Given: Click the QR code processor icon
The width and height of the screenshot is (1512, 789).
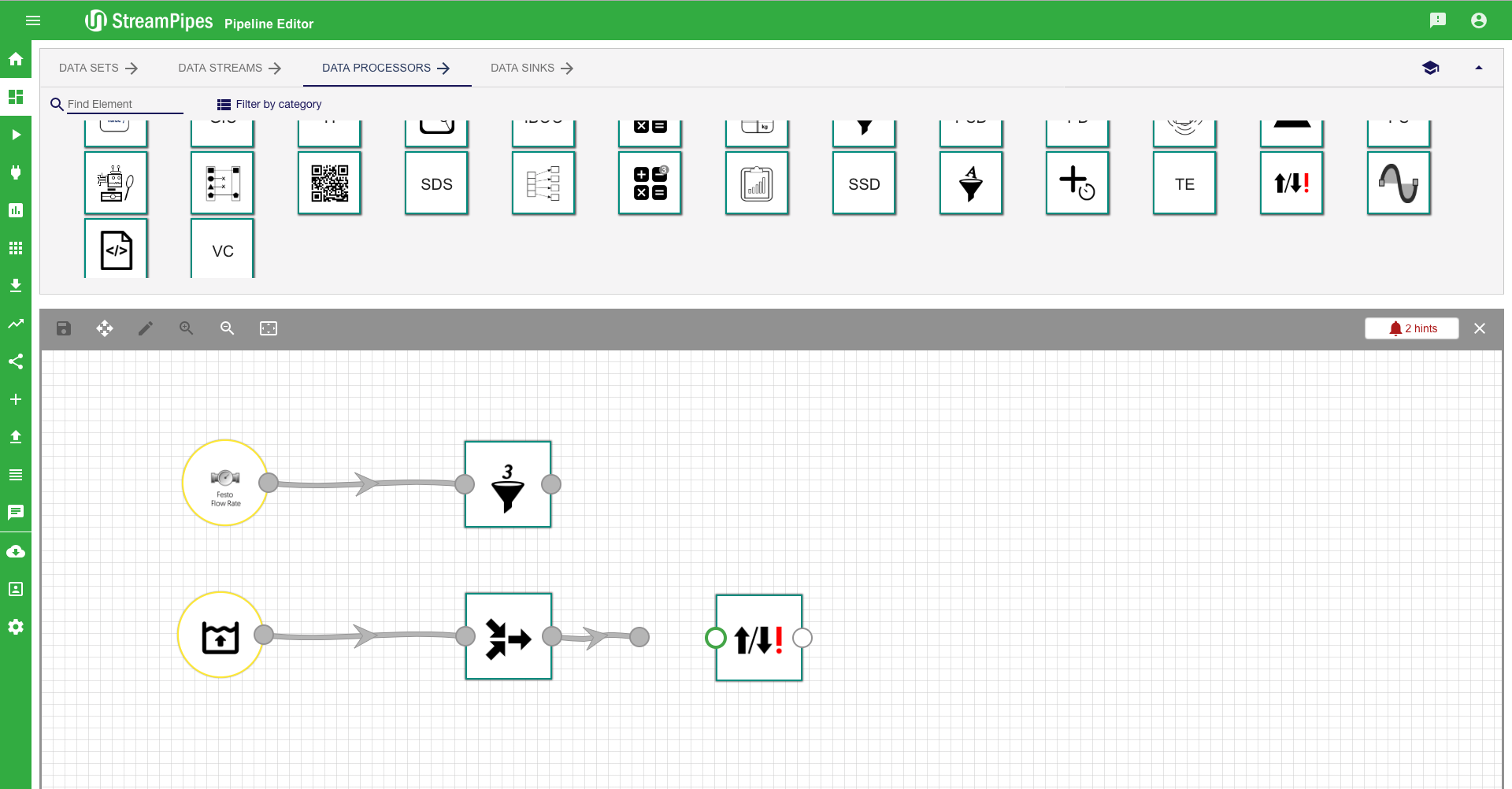Looking at the screenshot, I should pyautogui.click(x=329, y=183).
